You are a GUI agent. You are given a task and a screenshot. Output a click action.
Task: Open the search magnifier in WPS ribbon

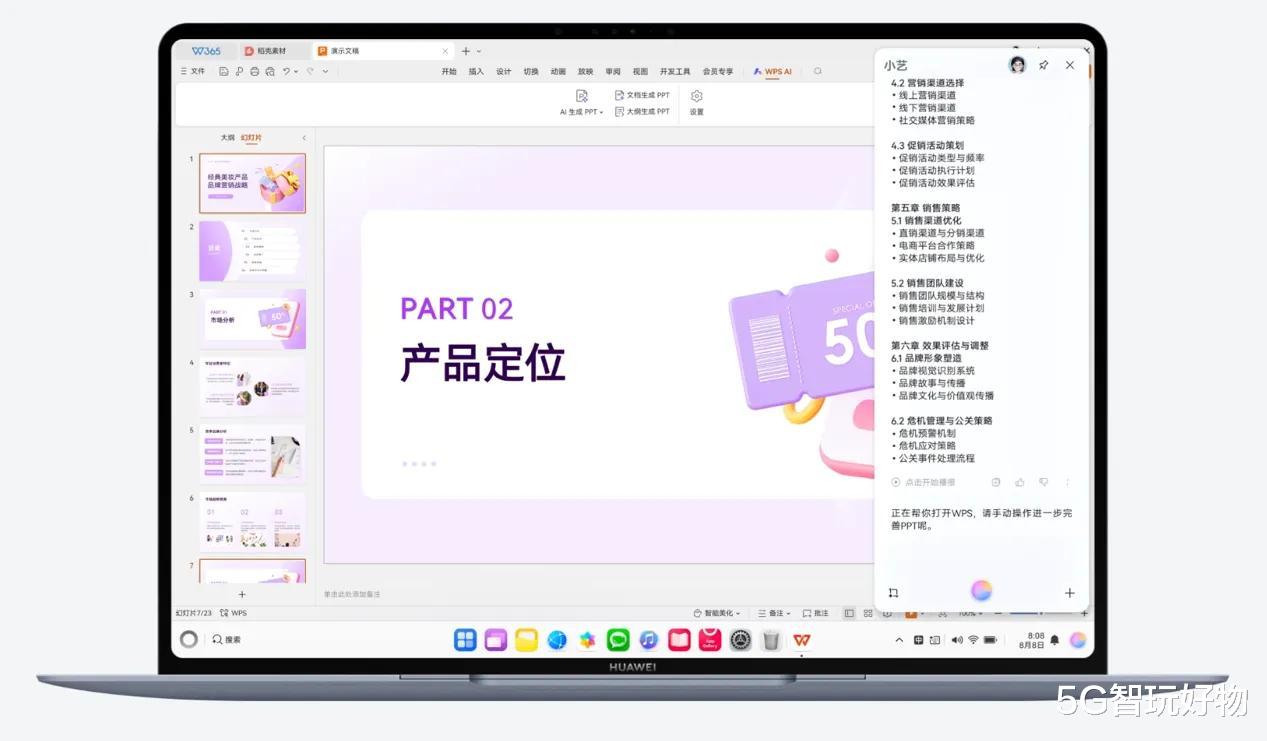click(817, 71)
